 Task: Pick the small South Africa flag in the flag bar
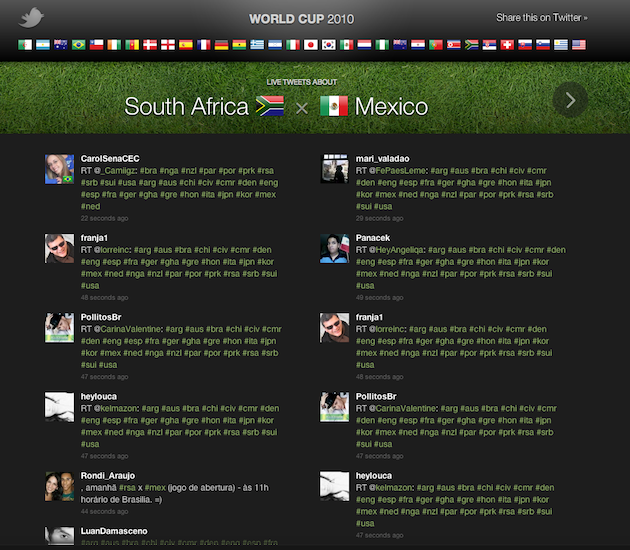click(x=472, y=45)
